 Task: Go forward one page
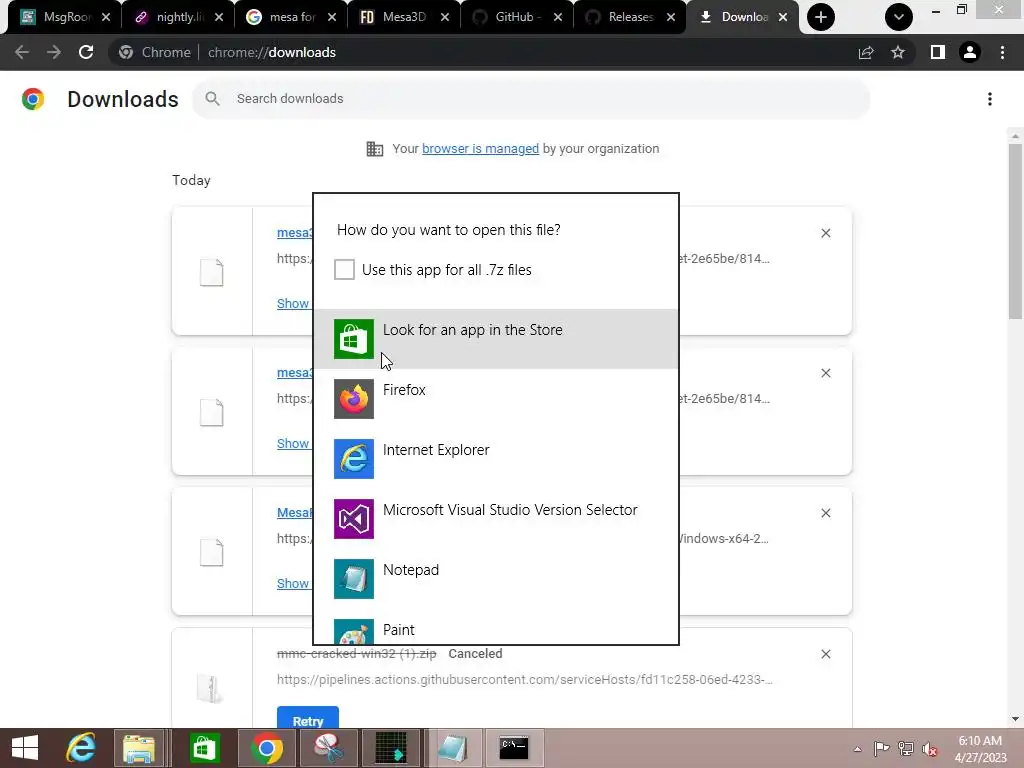click(x=54, y=52)
